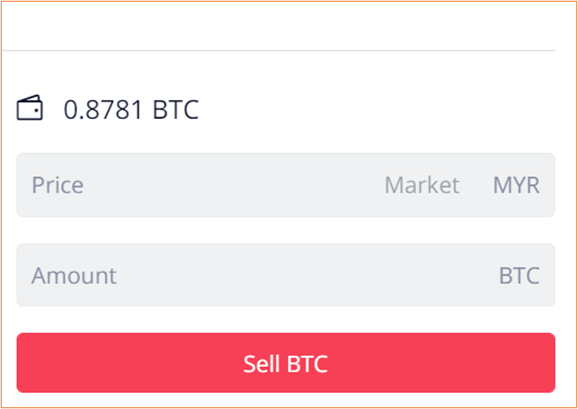
Task: Use available balance via 0.8781 figure
Action: tap(103, 109)
